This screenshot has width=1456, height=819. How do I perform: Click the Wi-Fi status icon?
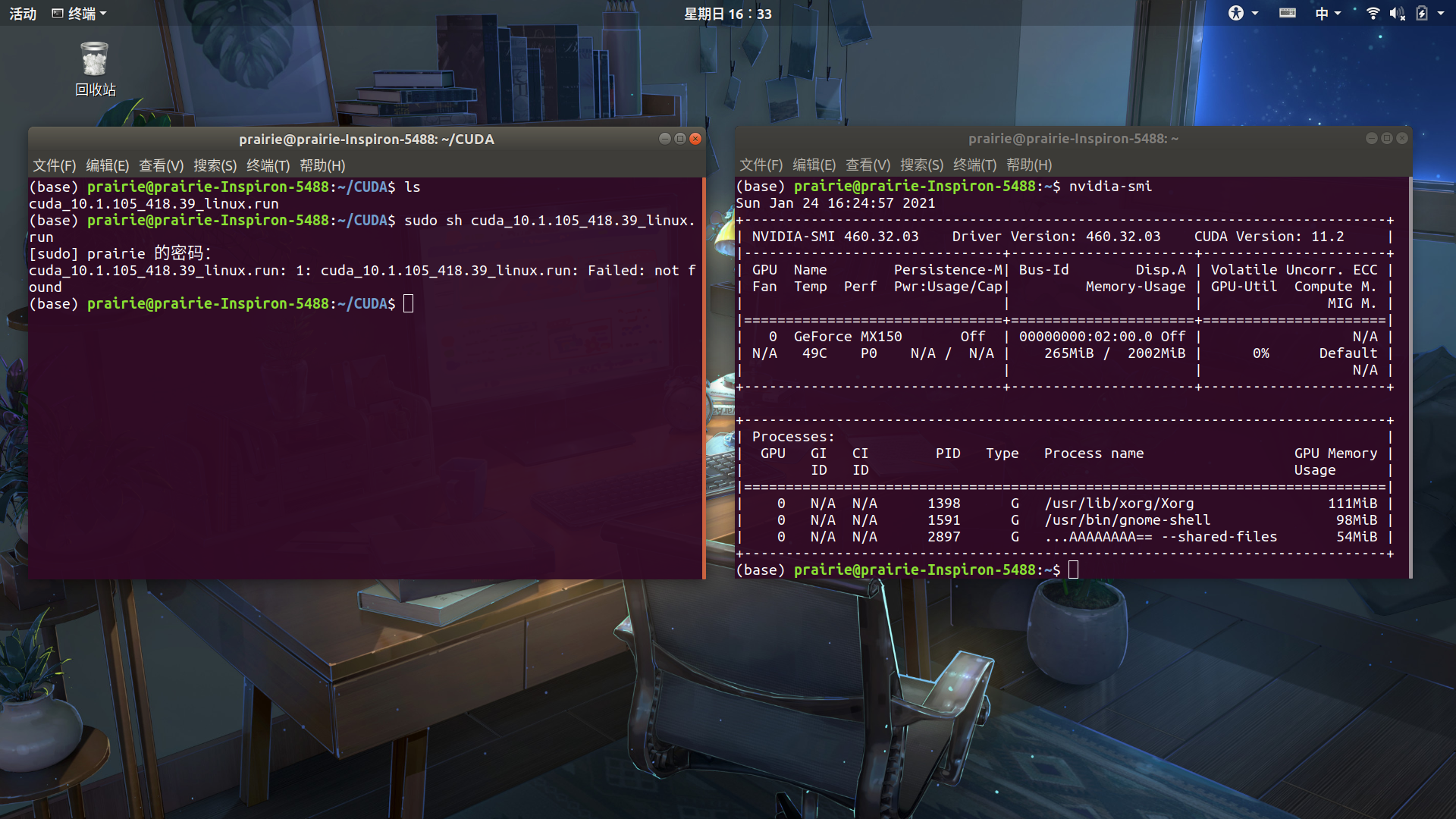point(1373,13)
